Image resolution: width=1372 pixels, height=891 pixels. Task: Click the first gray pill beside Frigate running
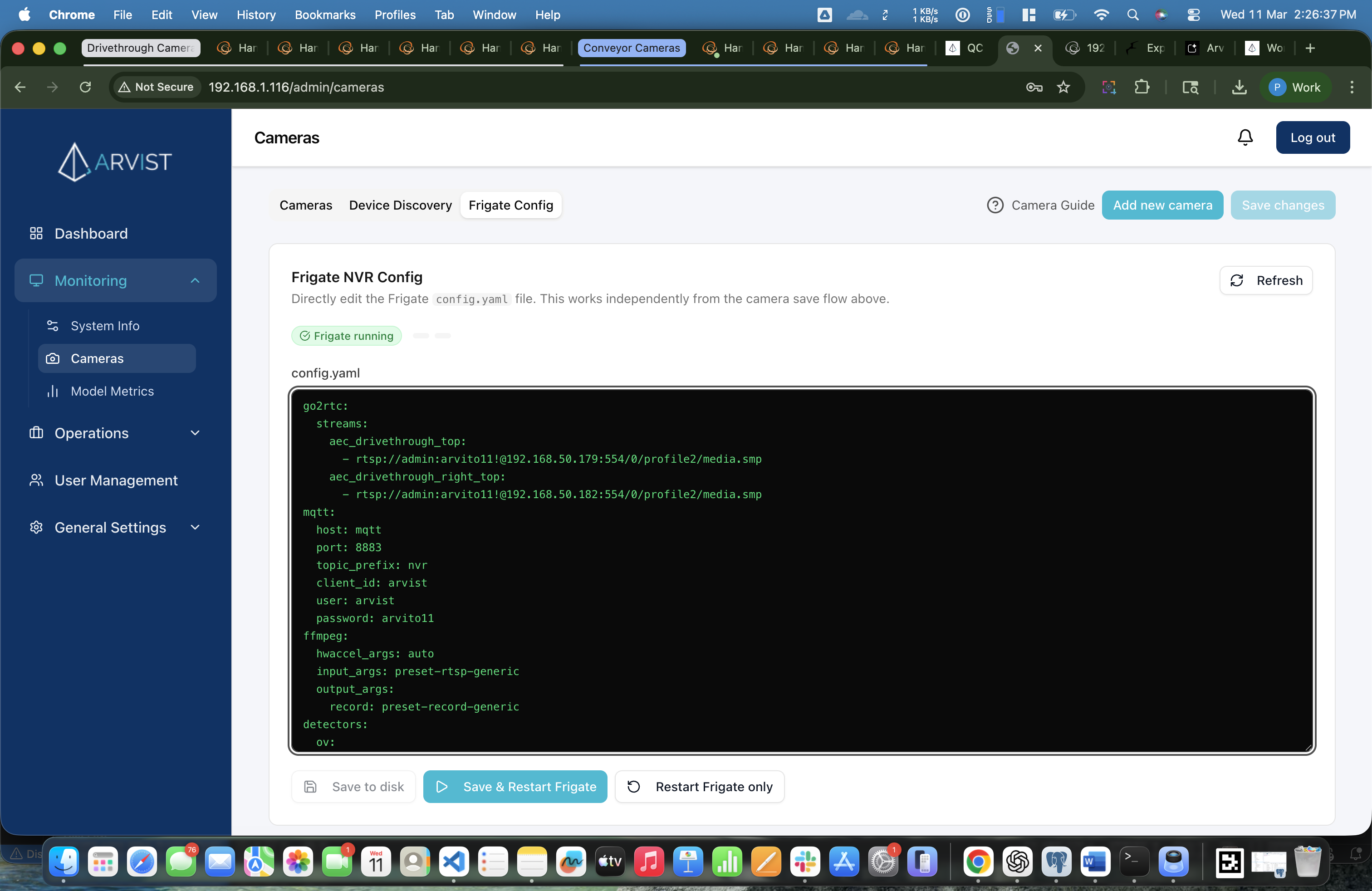pos(421,335)
